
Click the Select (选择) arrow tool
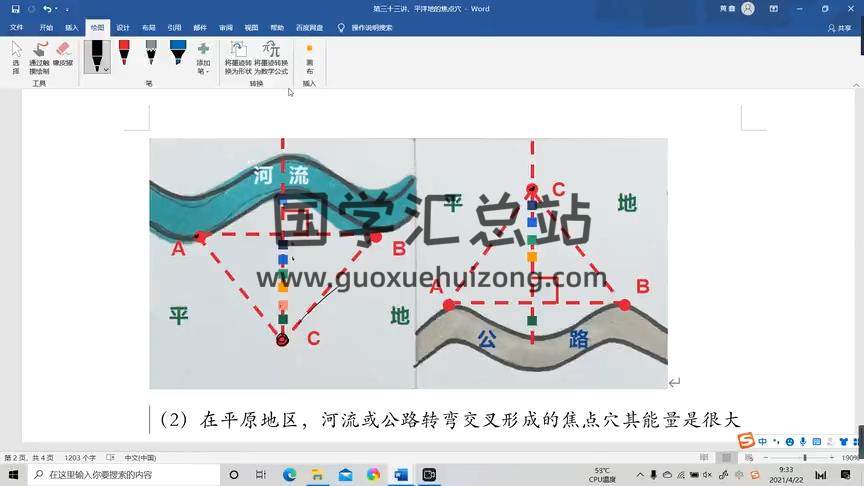point(15,58)
